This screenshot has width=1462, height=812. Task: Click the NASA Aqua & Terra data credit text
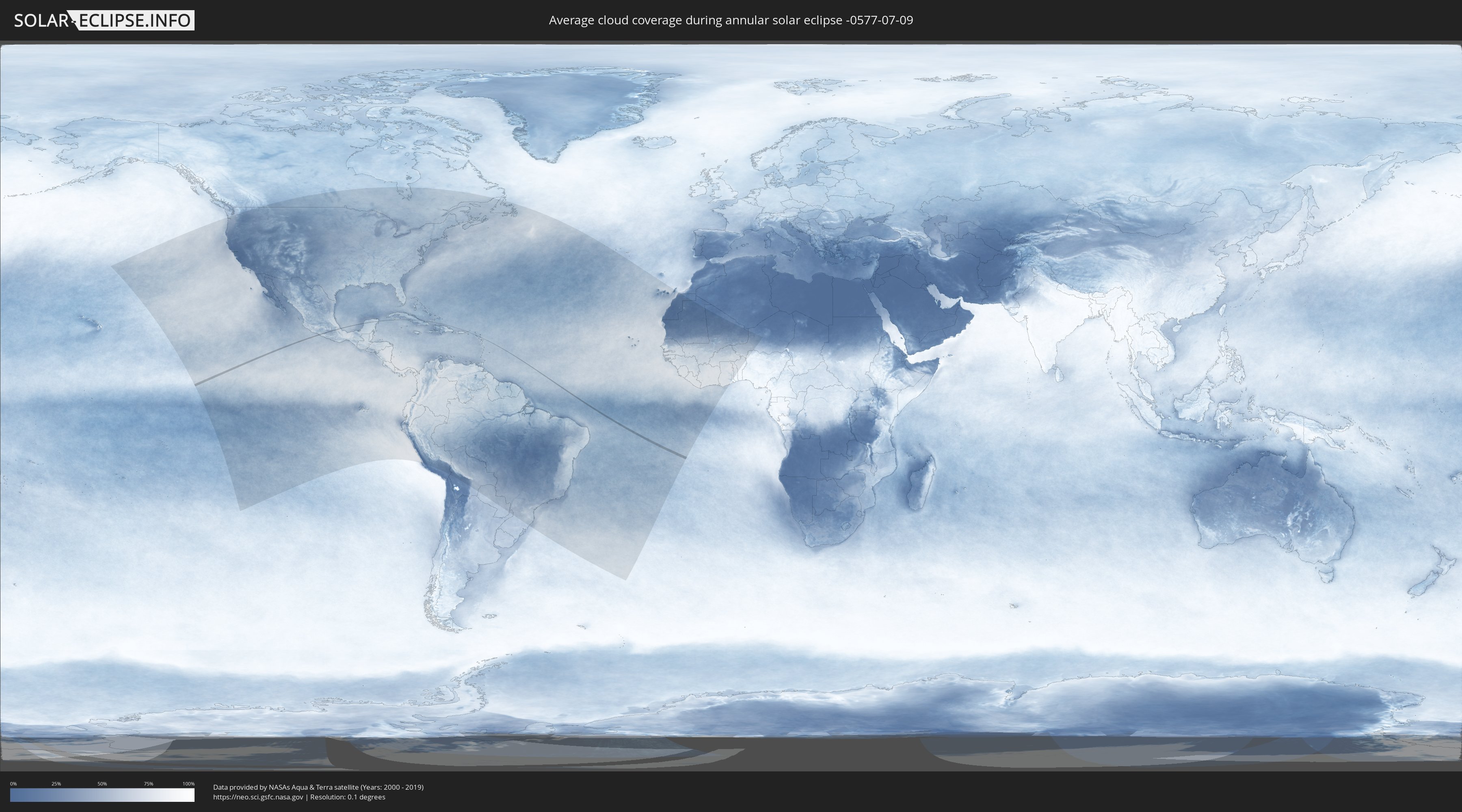coord(318,787)
